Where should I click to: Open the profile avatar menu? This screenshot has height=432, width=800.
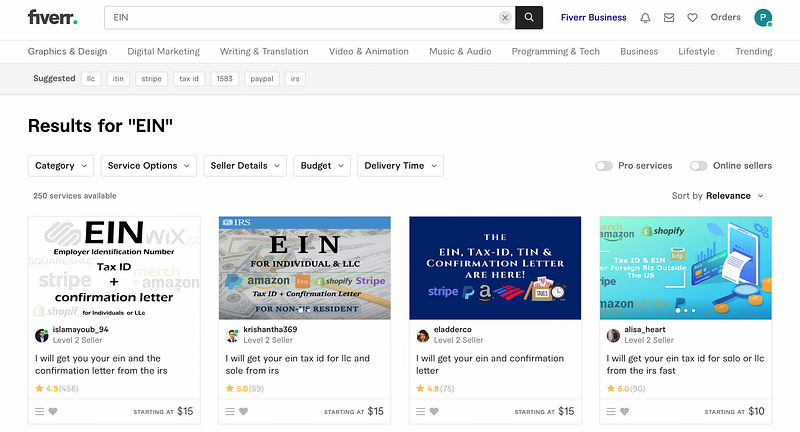763,18
